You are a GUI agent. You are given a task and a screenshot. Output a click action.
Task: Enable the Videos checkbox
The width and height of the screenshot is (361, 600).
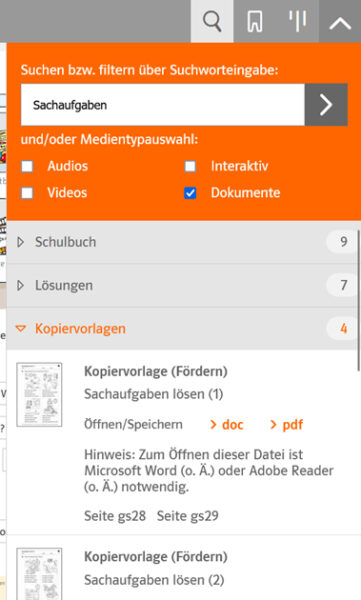(x=27, y=193)
